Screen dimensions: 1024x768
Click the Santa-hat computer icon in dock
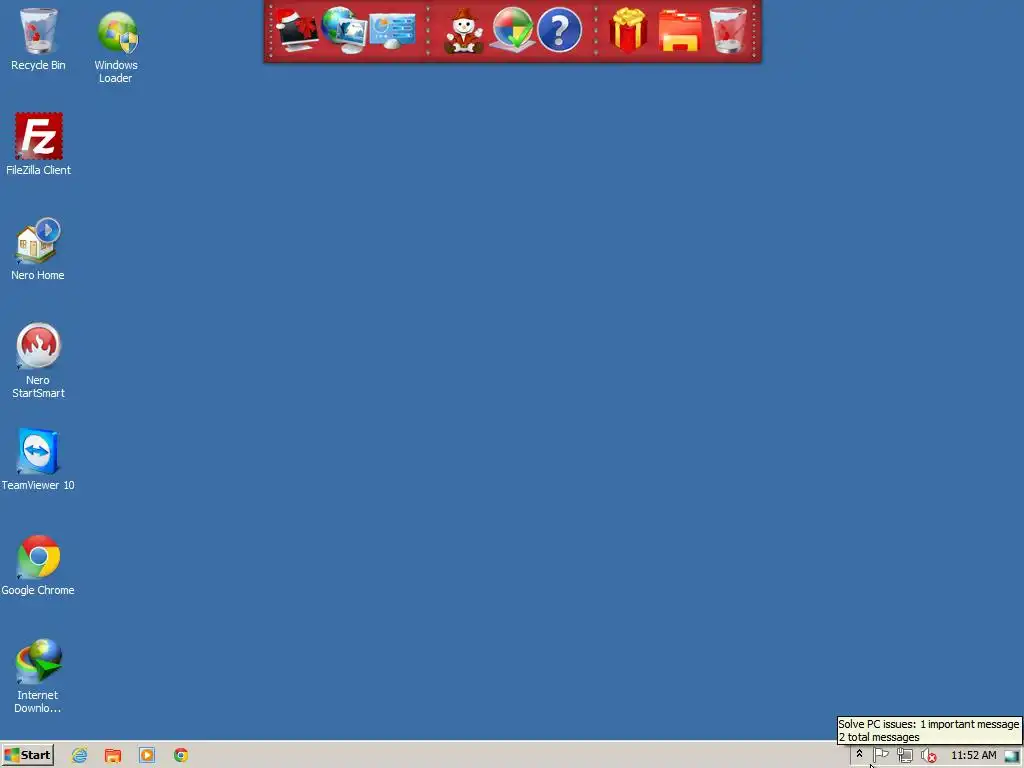(296, 30)
